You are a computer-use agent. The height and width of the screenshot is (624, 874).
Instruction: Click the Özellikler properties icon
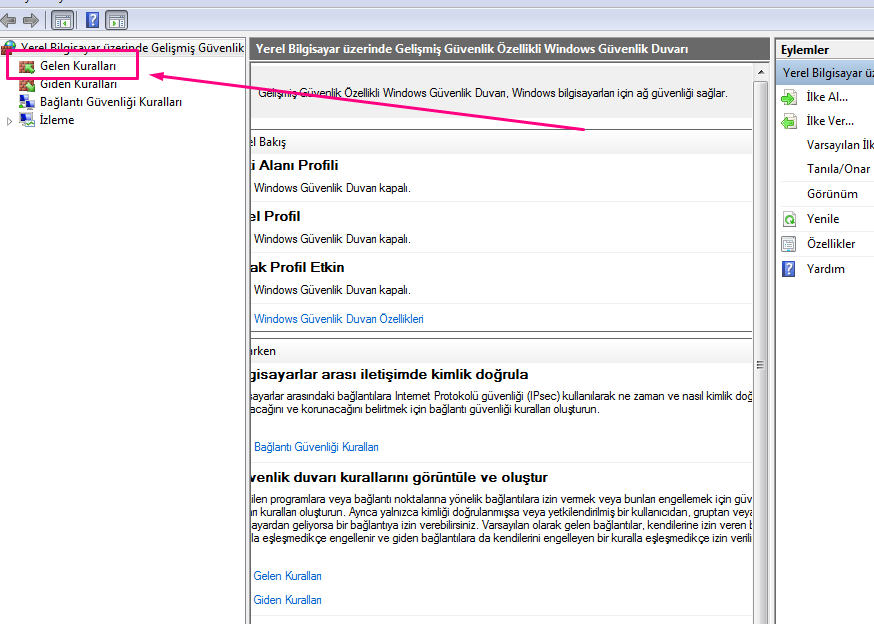point(789,244)
